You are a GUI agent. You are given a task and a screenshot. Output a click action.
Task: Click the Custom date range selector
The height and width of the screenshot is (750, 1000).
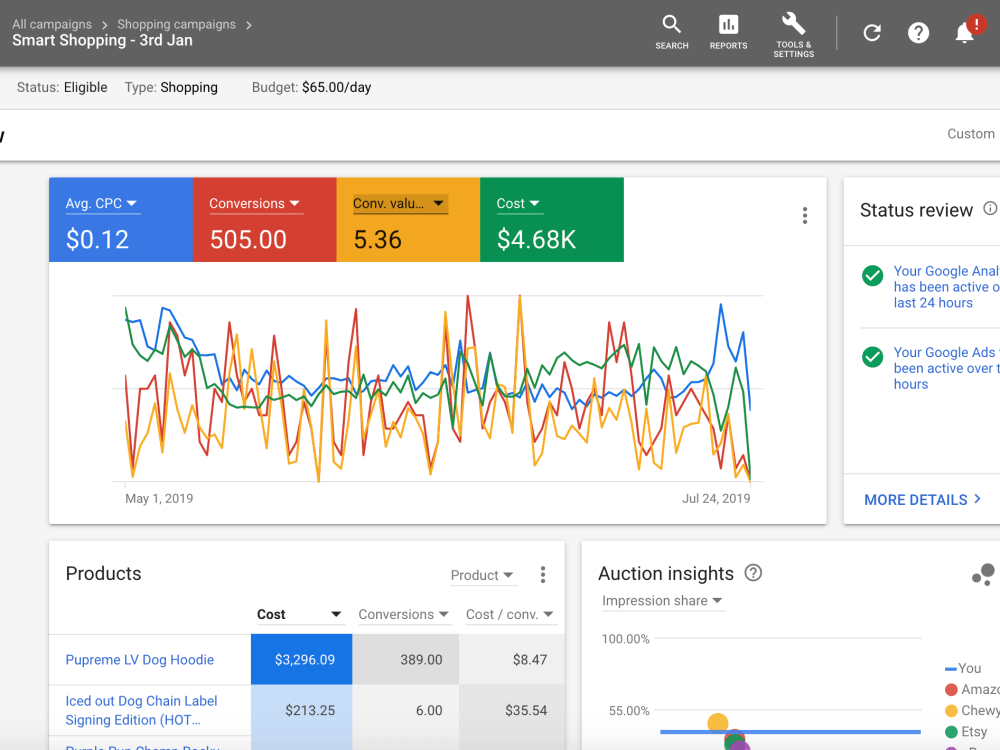coord(971,134)
